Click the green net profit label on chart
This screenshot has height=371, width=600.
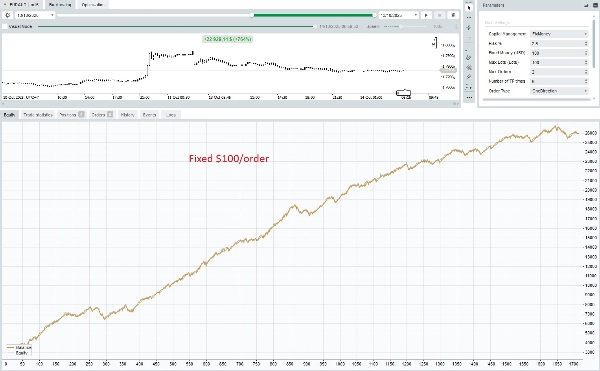[x=227, y=39]
